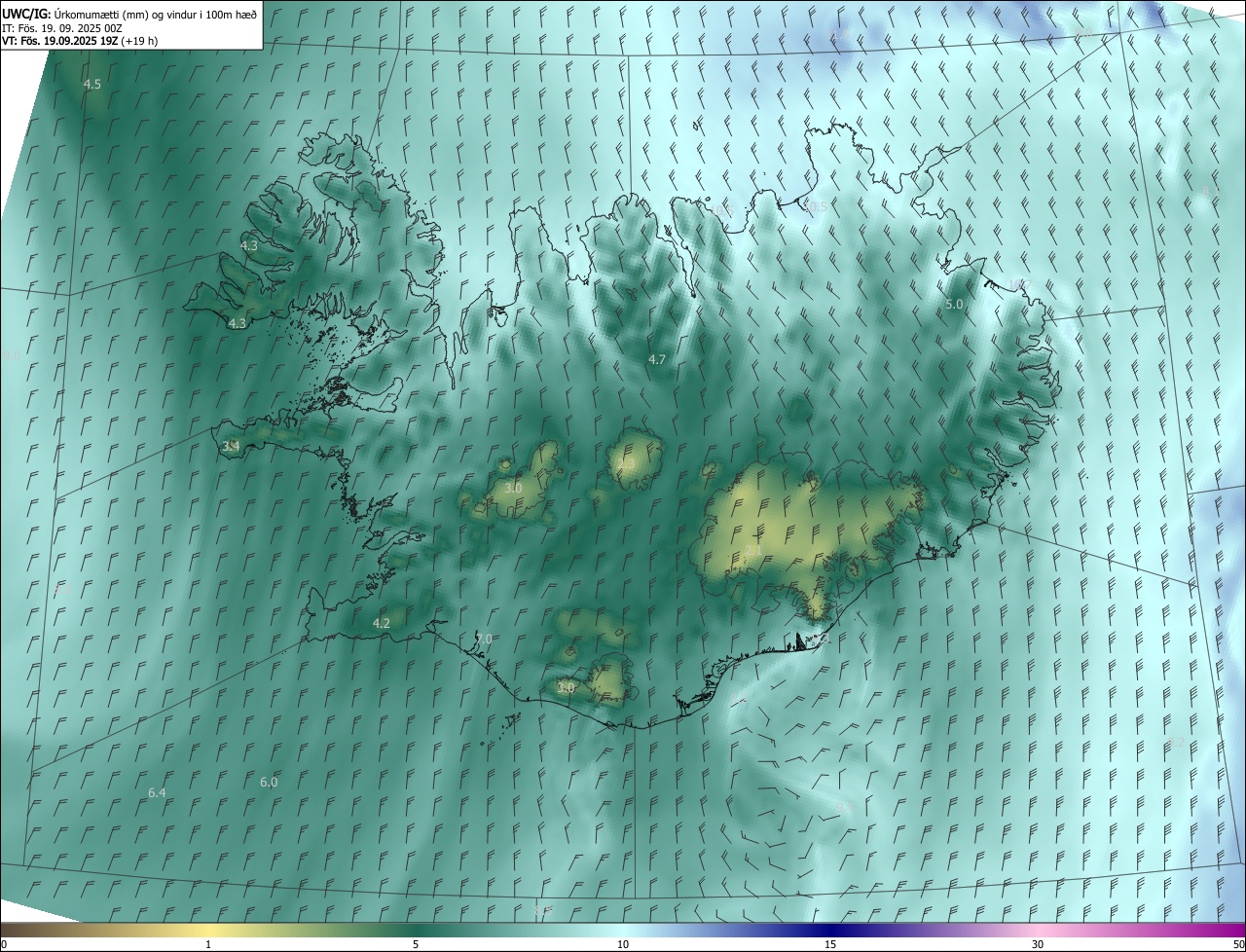This screenshot has width=1246, height=952.
Task: Click the '1' tick label on the color scale
Action: click(x=208, y=944)
